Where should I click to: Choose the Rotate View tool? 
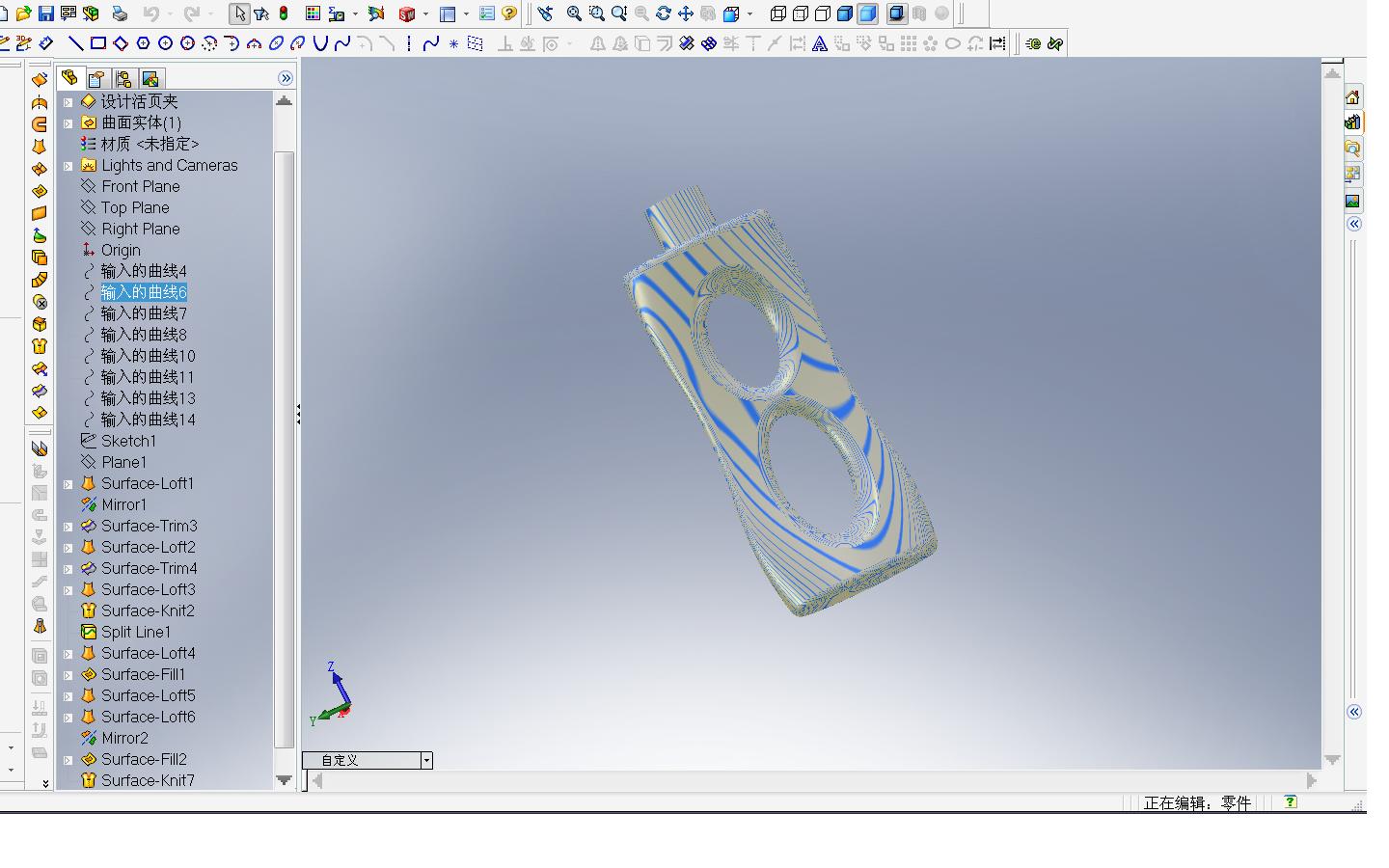(x=663, y=14)
